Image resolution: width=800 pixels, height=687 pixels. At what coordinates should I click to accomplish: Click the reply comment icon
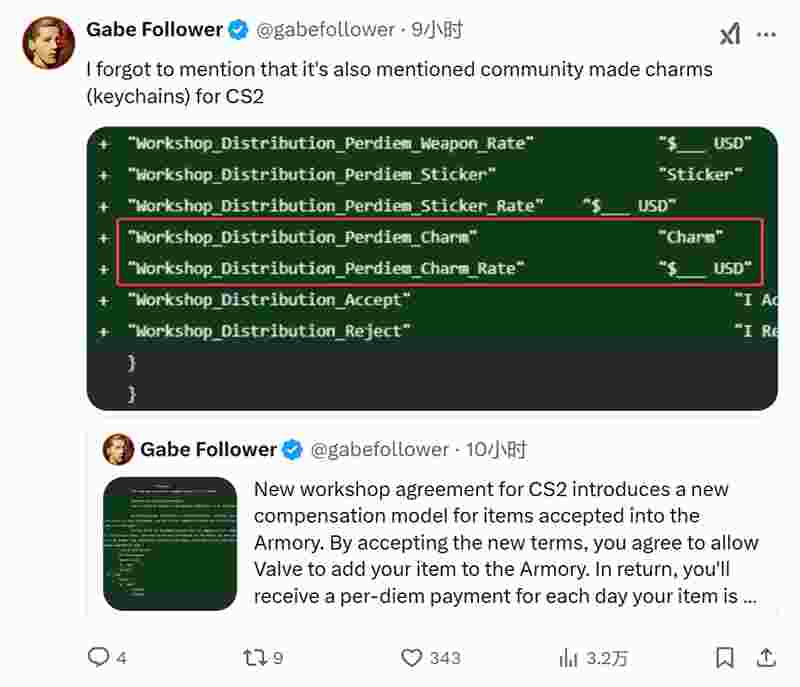point(99,657)
